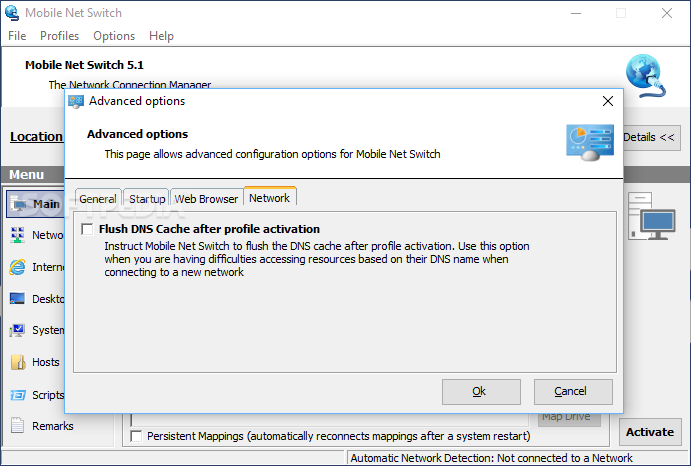Click the drive mapping input field
This screenshot has height=466, width=691.
[x=330, y=419]
